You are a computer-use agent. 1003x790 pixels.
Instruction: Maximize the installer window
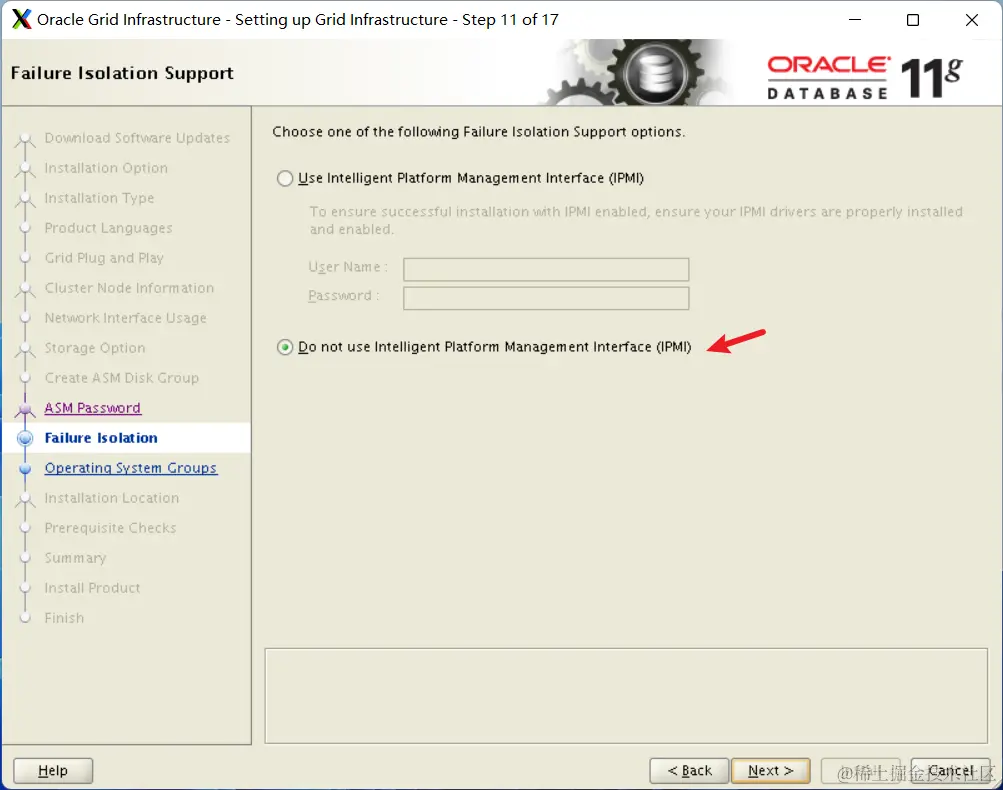913,20
